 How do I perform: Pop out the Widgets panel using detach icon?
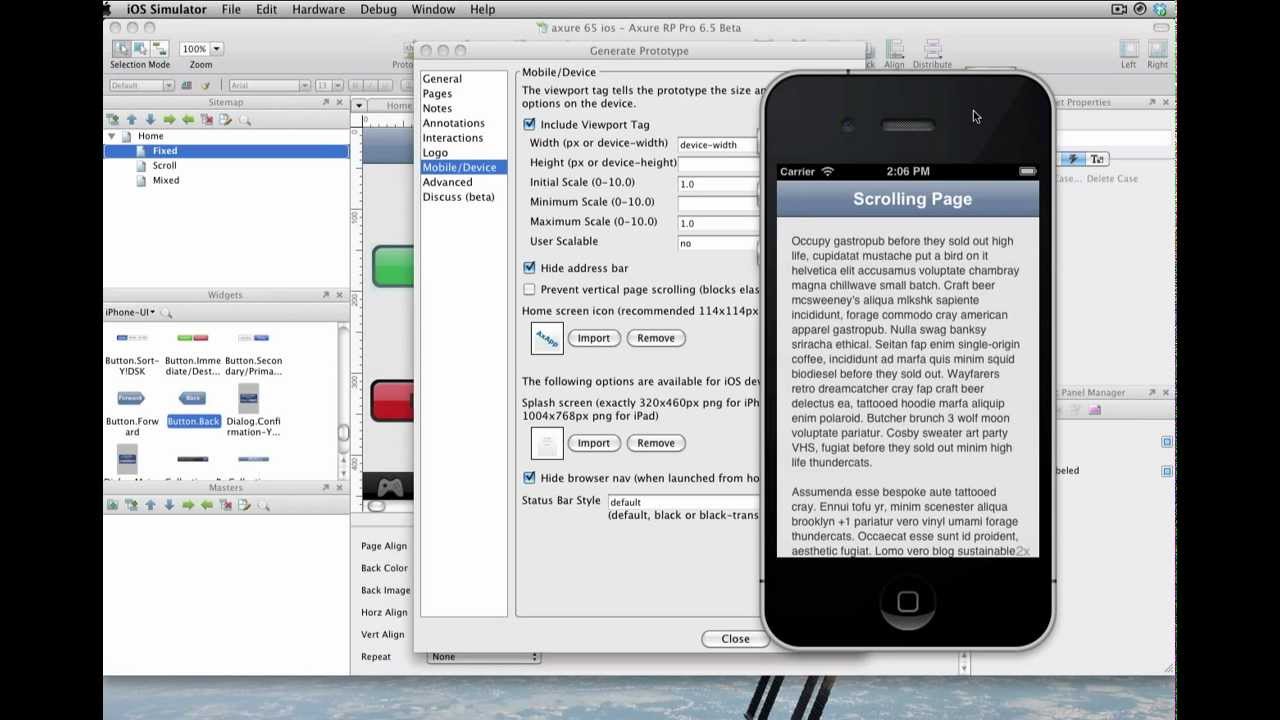tap(326, 295)
